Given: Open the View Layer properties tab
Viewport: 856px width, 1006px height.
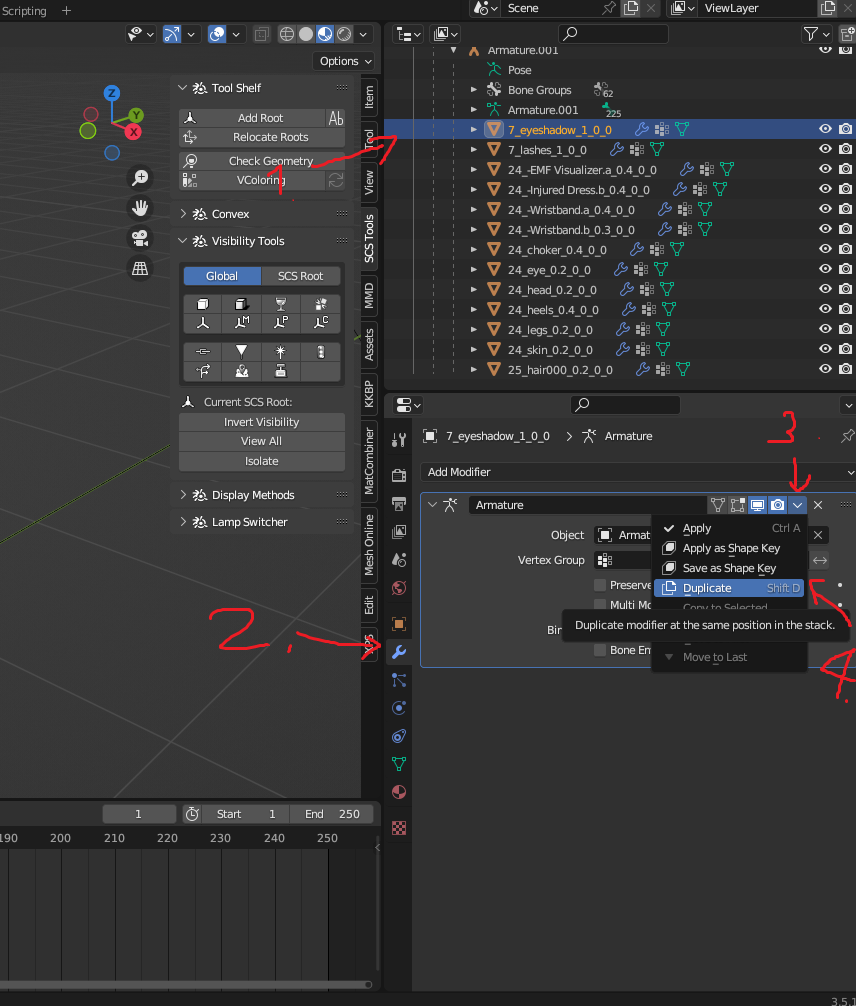Looking at the screenshot, I should point(398,531).
